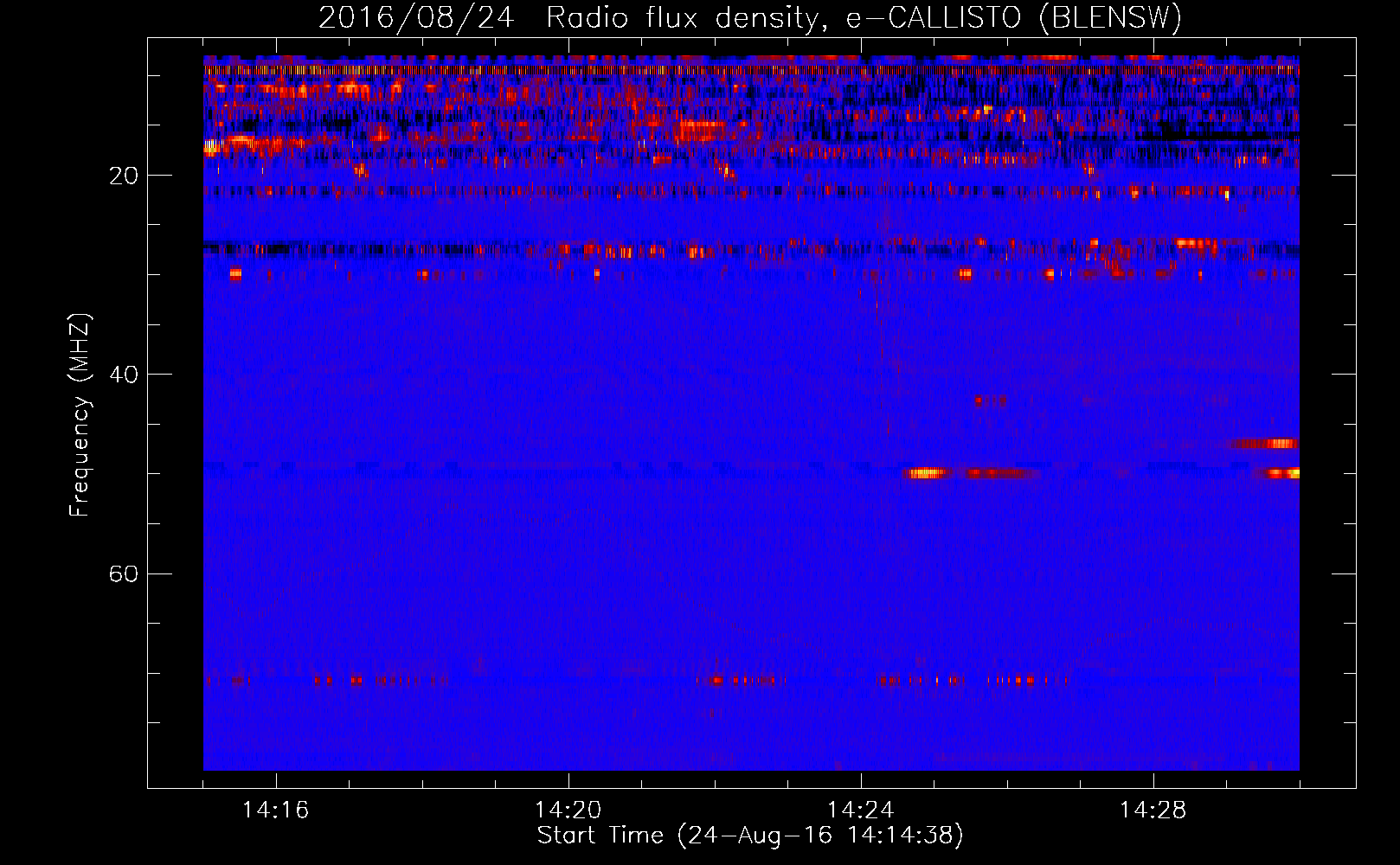Click the 'e-CALLISTO (BLENSW)' station label

click(x=1013, y=18)
